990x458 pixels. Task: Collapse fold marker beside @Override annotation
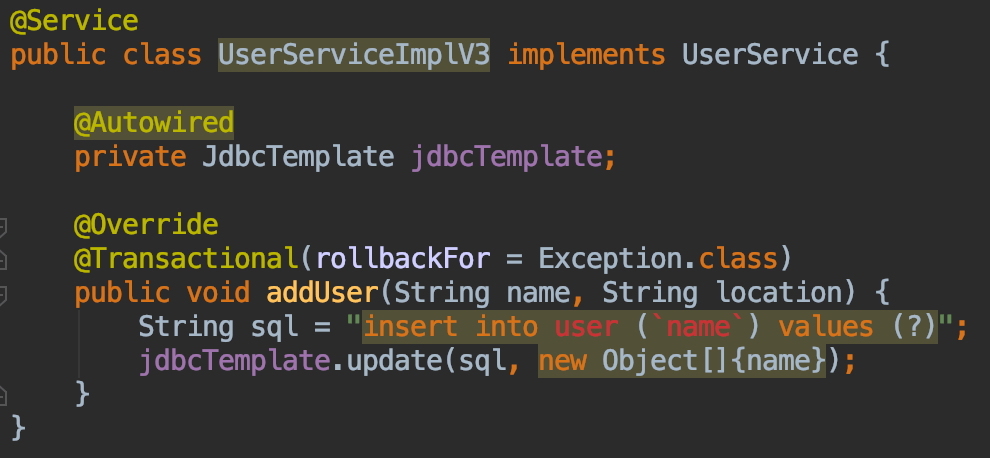pyautogui.click(x=3, y=226)
